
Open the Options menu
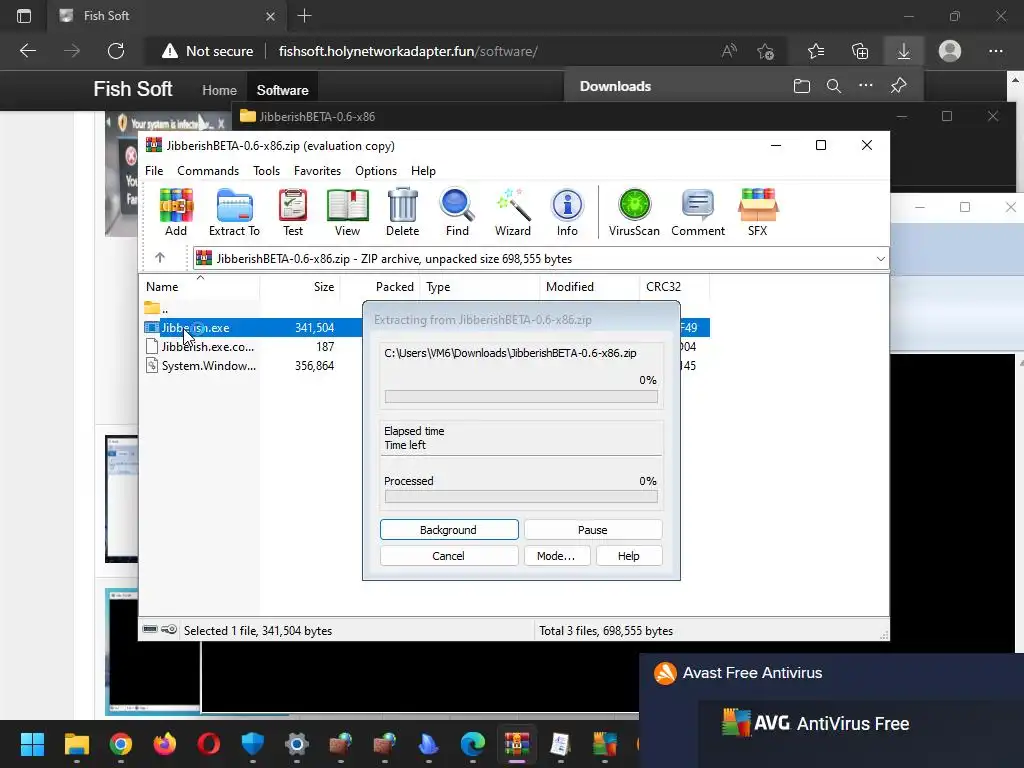[376, 170]
